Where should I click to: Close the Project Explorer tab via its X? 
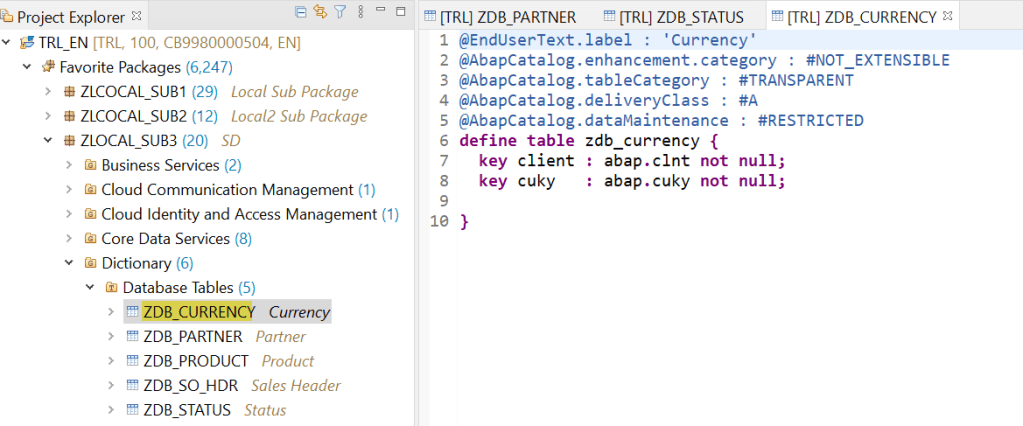(x=136, y=16)
